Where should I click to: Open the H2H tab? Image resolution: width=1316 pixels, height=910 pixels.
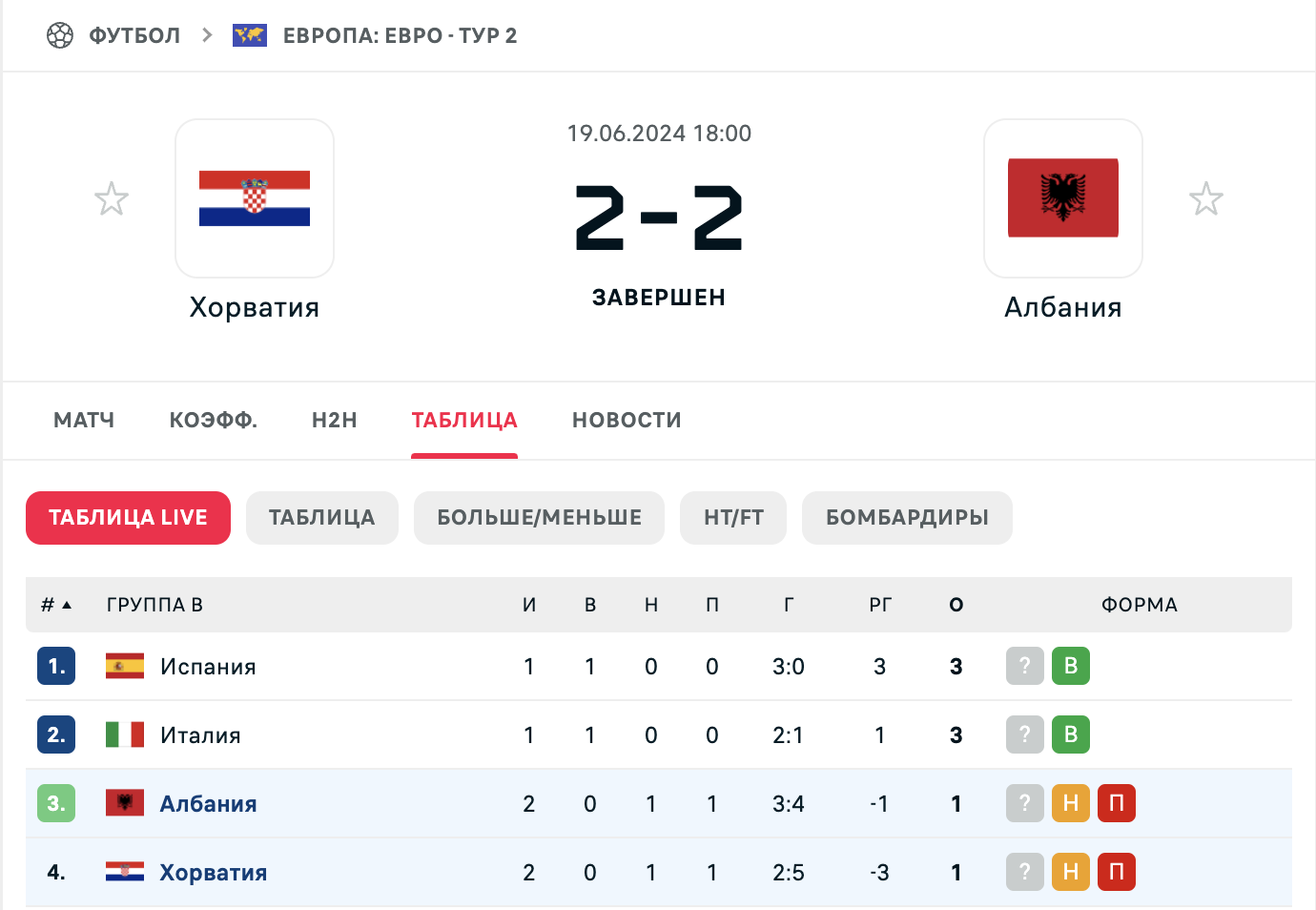click(x=335, y=421)
